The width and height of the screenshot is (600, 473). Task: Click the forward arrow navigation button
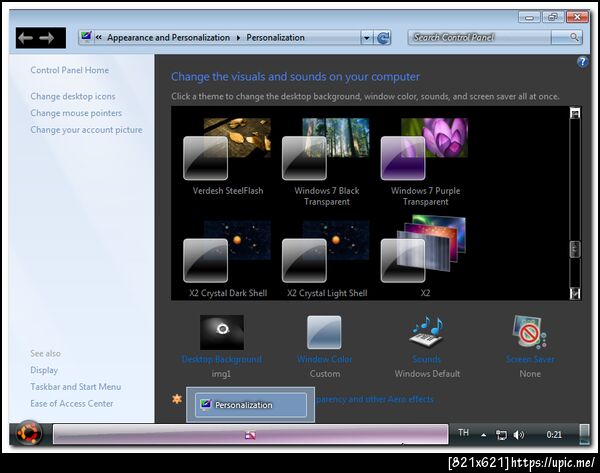(47, 38)
